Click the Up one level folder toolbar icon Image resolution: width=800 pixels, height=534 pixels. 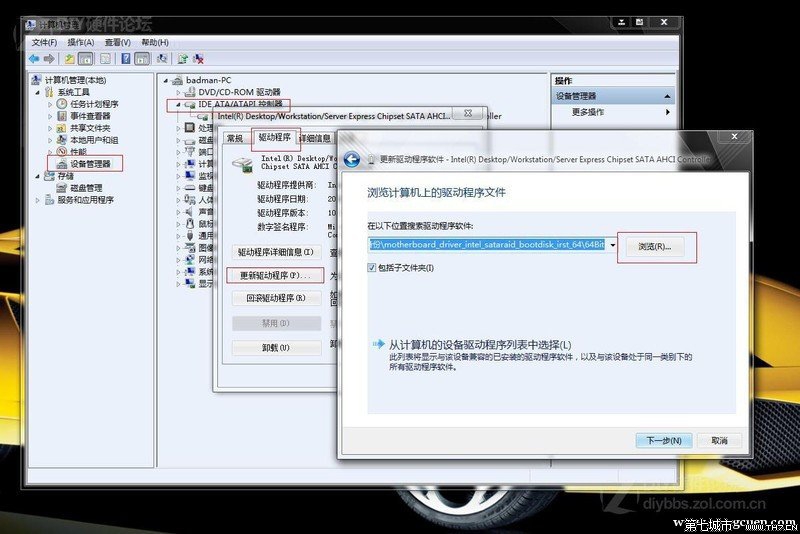click(x=69, y=59)
